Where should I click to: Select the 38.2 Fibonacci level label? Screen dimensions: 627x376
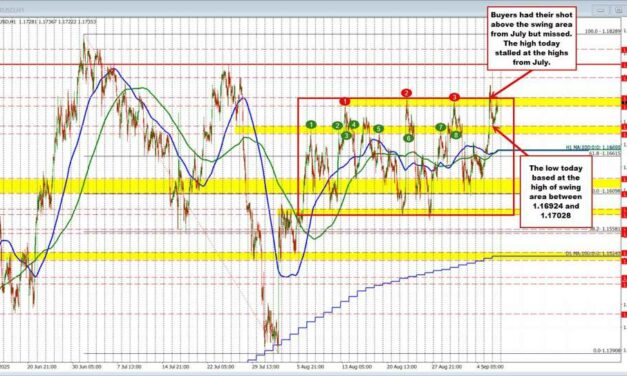tap(605, 229)
